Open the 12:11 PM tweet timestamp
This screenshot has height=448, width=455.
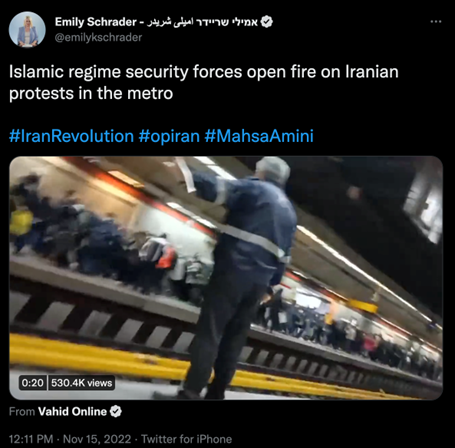pyautogui.click(x=31, y=439)
